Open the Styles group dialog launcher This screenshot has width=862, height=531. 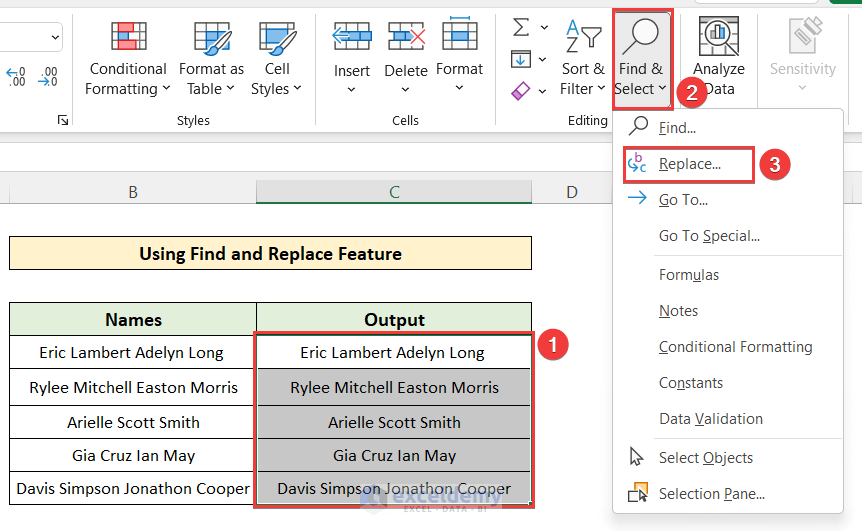pyautogui.click(x=63, y=120)
